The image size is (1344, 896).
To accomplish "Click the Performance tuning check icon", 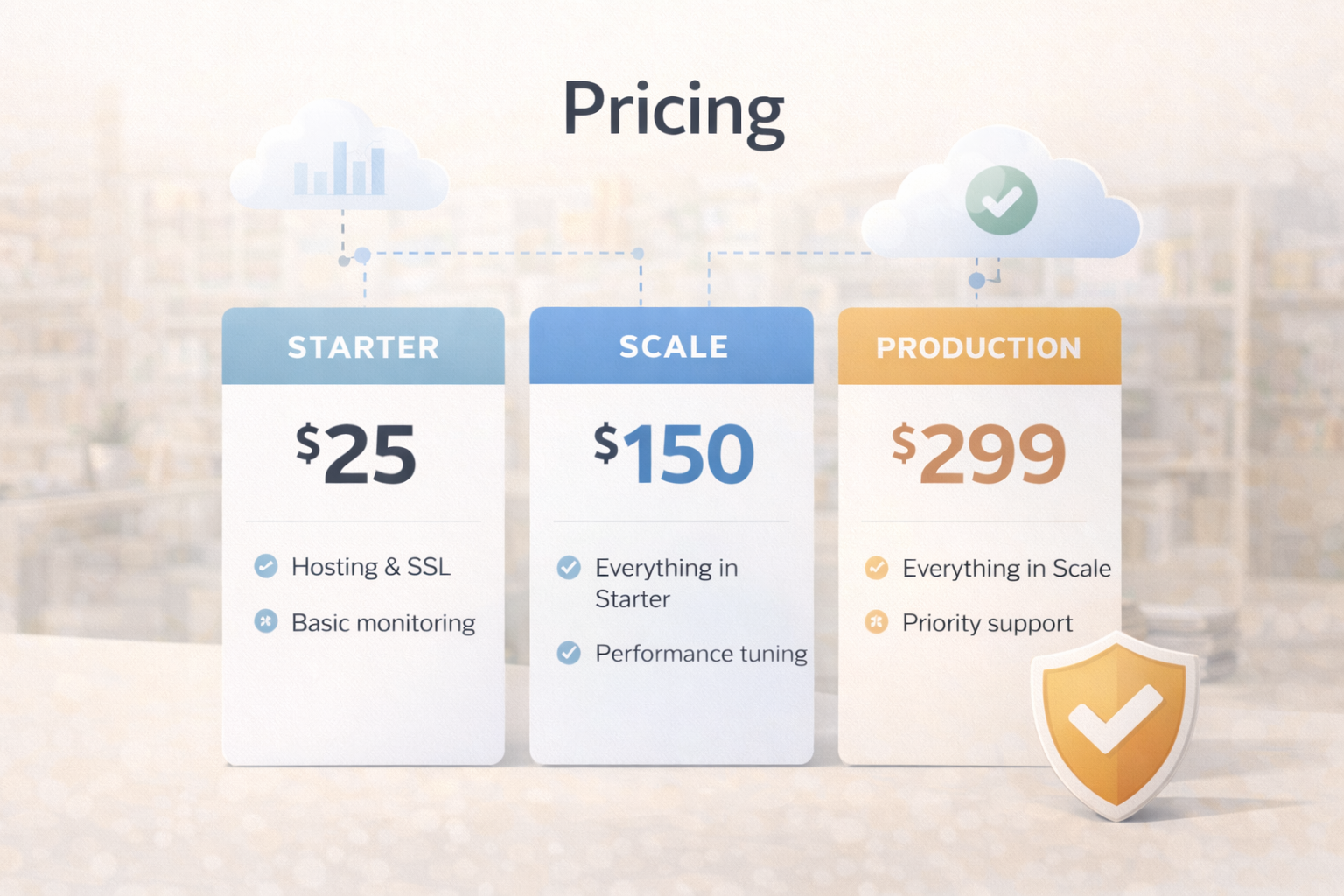I will click(x=569, y=653).
